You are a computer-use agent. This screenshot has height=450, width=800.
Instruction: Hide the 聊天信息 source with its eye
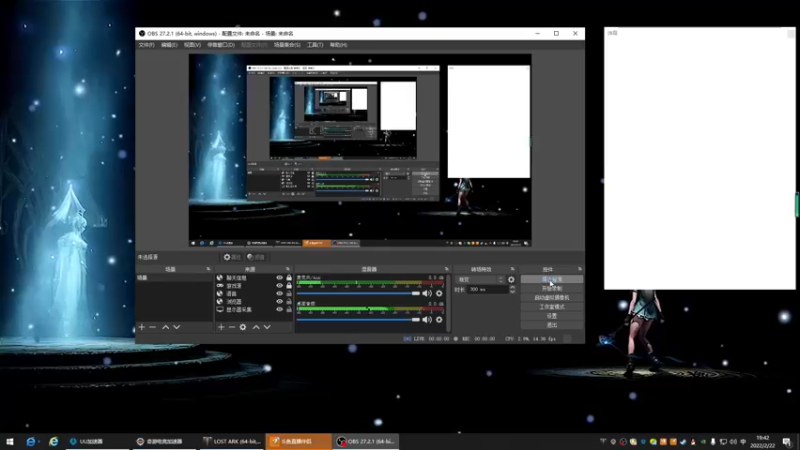point(279,278)
